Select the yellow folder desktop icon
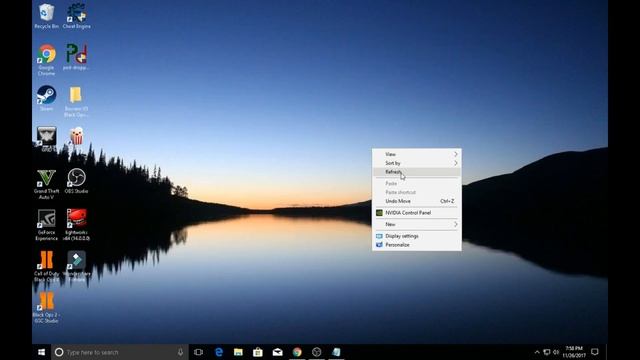 (x=76, y=101)
